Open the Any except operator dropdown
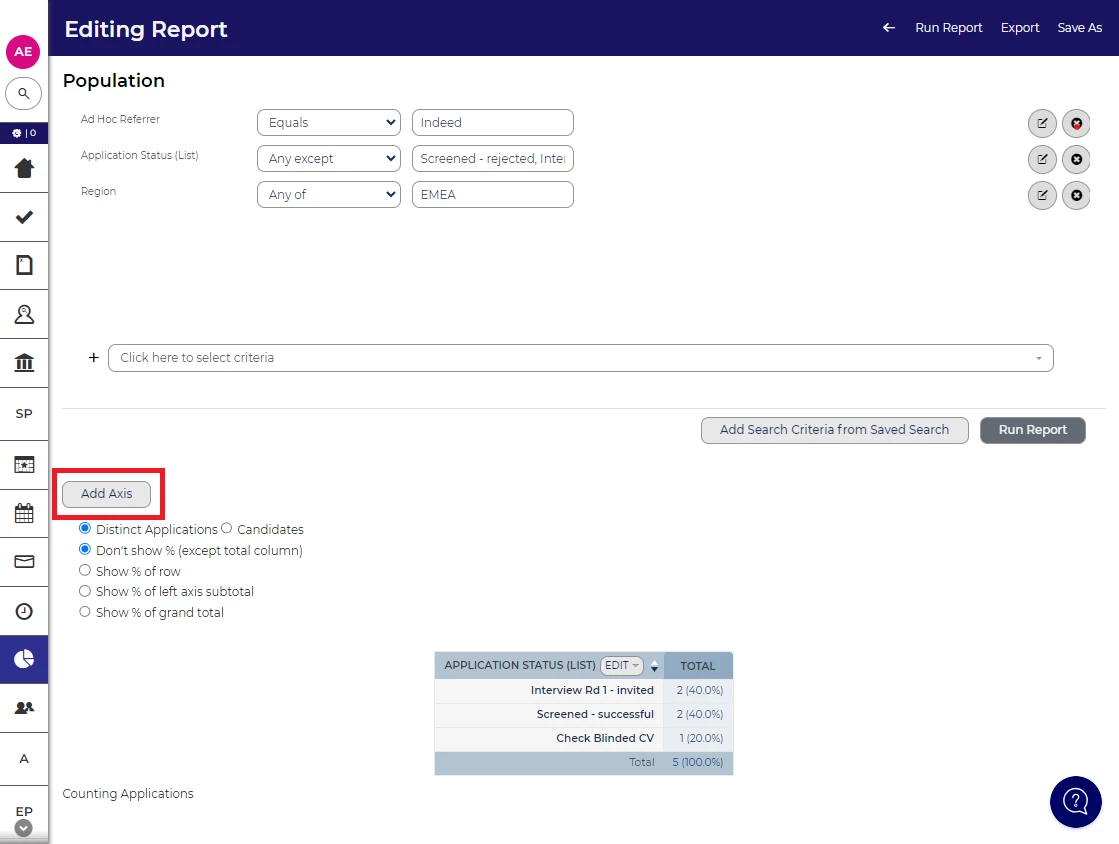The height and width of the screenshot is (844, 1119). pos(329,158)
